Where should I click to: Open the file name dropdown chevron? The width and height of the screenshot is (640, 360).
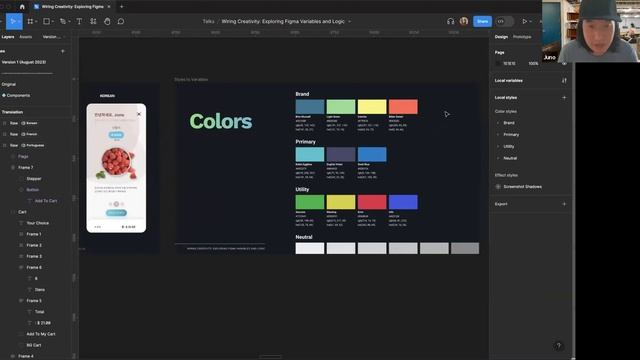pos(349,22)
